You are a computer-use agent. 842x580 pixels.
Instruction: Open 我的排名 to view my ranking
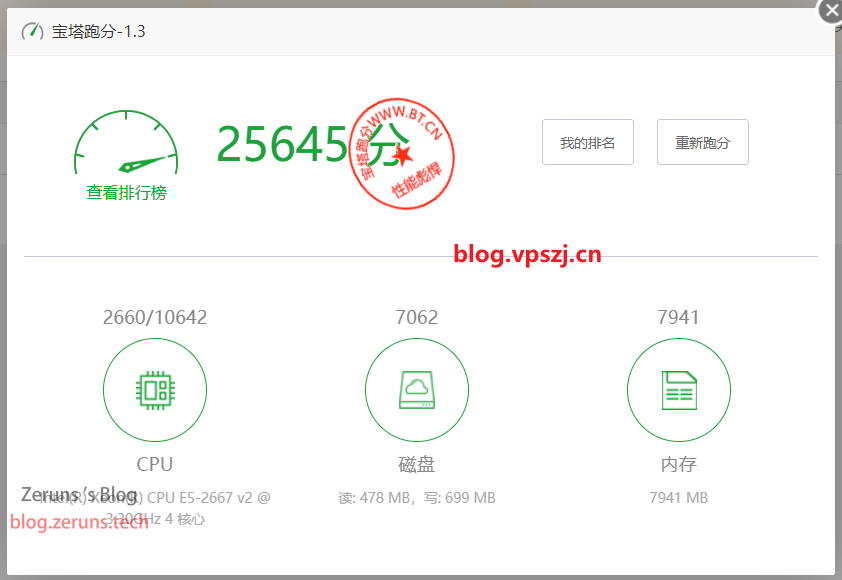click(588, 142)
